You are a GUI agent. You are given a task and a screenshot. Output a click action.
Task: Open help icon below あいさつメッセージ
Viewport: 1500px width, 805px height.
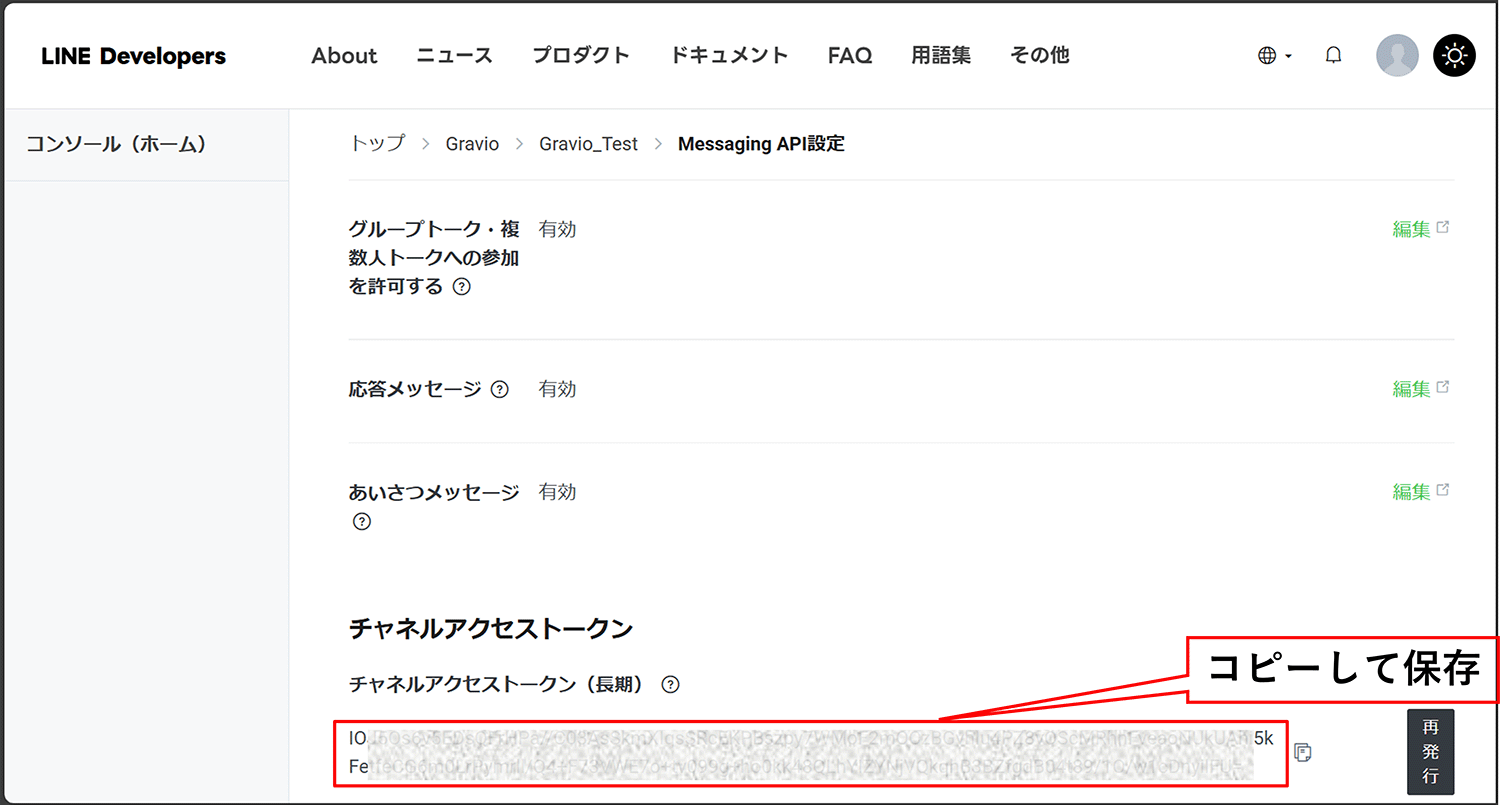pyautogui.click(x=362, y=521)
